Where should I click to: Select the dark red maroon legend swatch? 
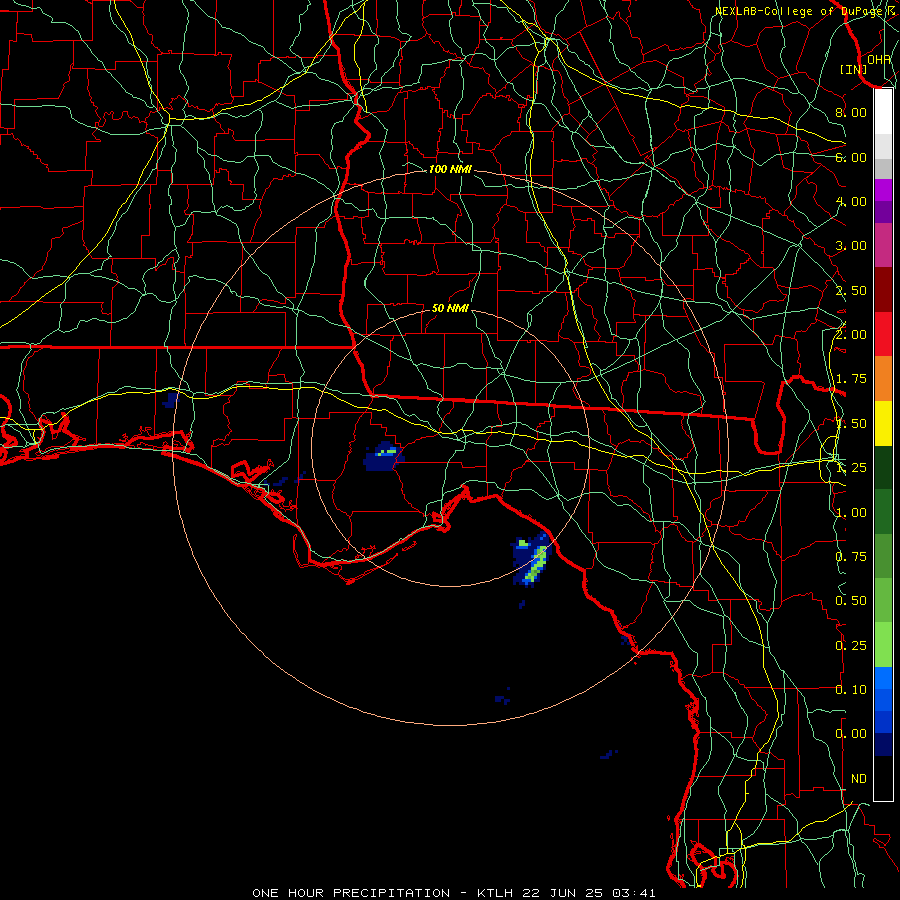point(883,290)
